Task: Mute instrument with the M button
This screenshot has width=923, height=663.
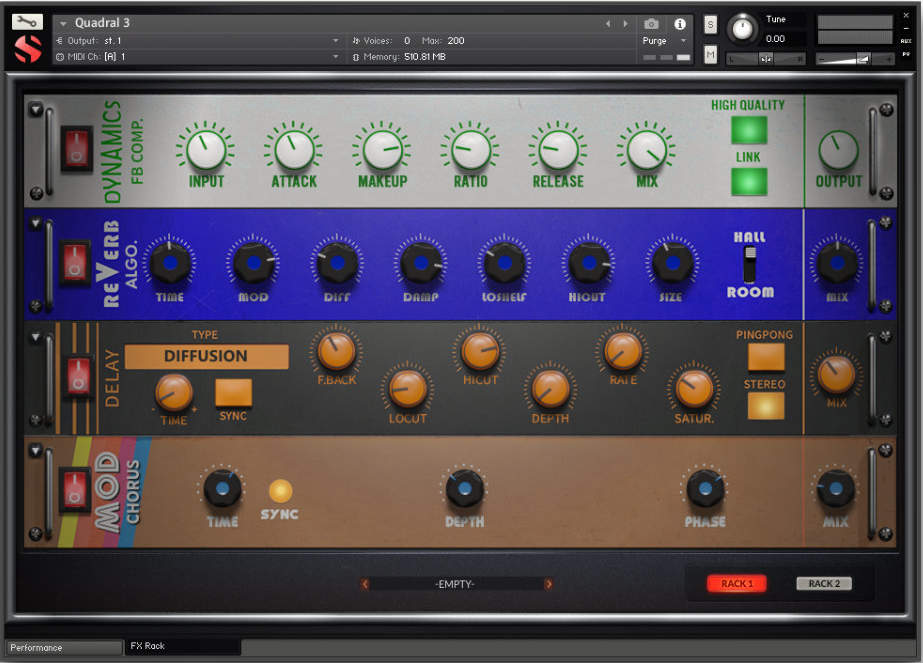Action: pyautogui.click(x=710, y=55)
